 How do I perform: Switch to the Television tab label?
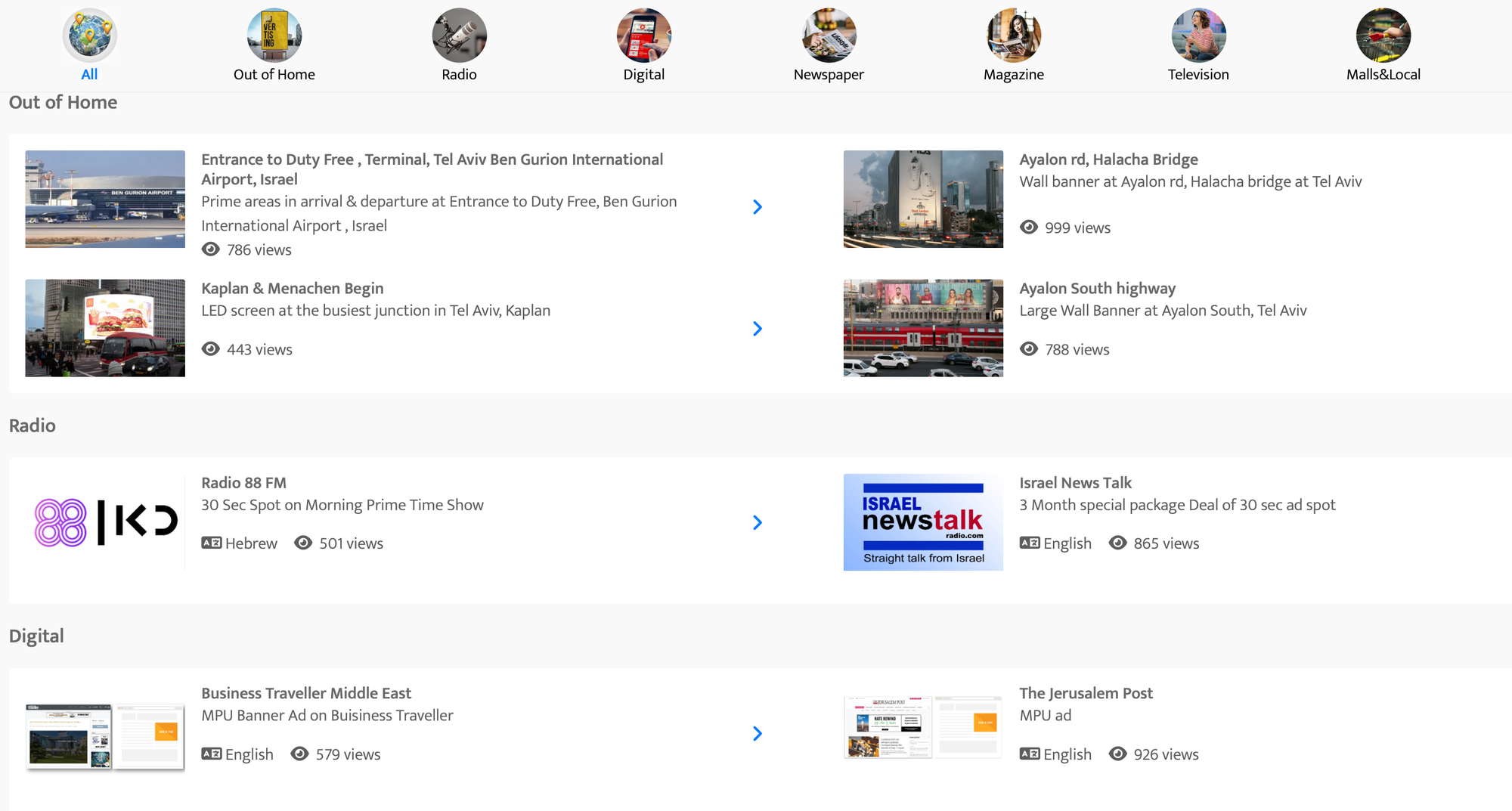point(1199,74)
